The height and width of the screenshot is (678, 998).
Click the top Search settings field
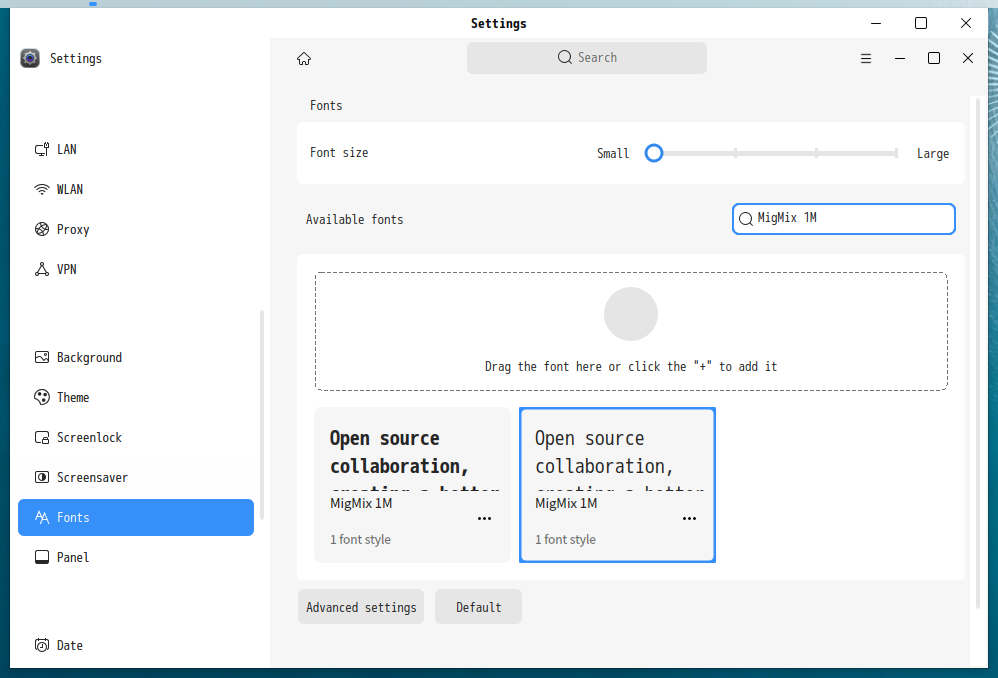tap(587, 58)
